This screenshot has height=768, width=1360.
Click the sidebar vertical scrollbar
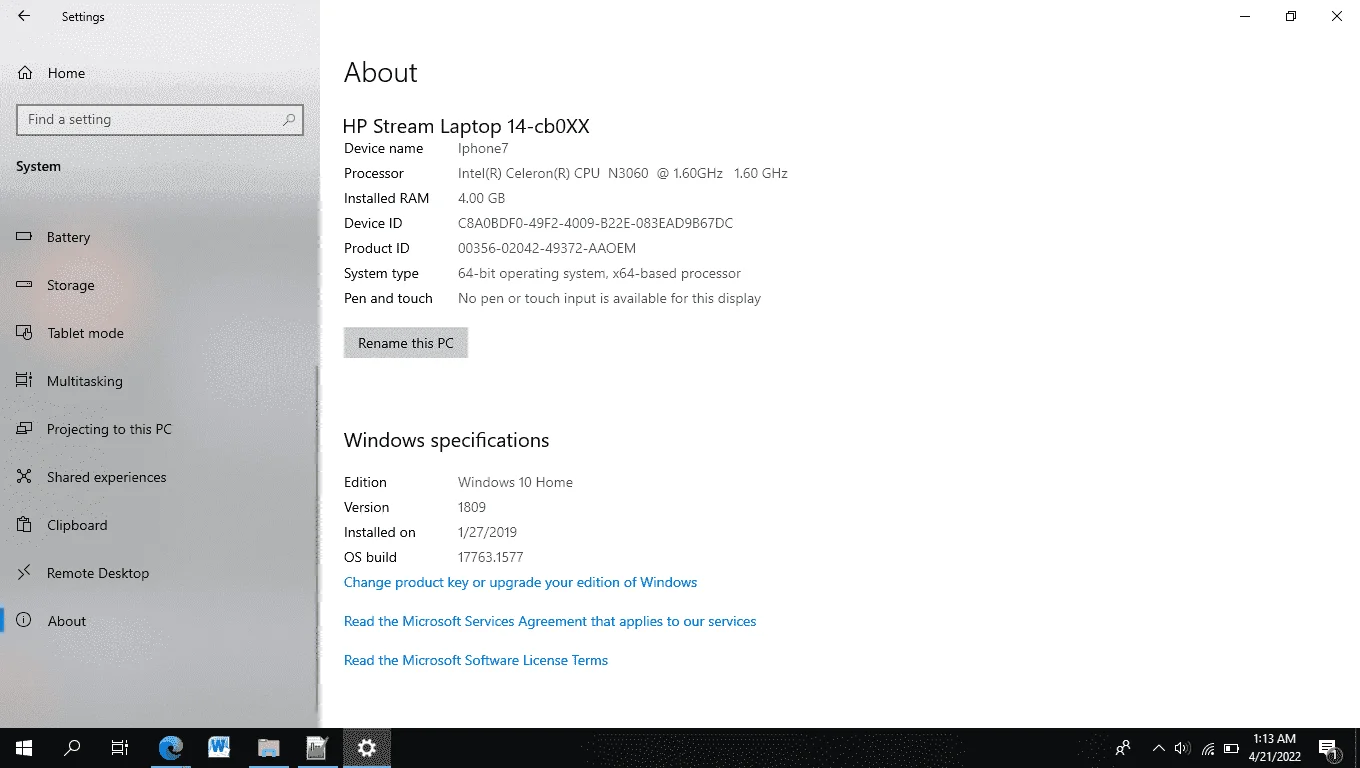tap(318, 537)
